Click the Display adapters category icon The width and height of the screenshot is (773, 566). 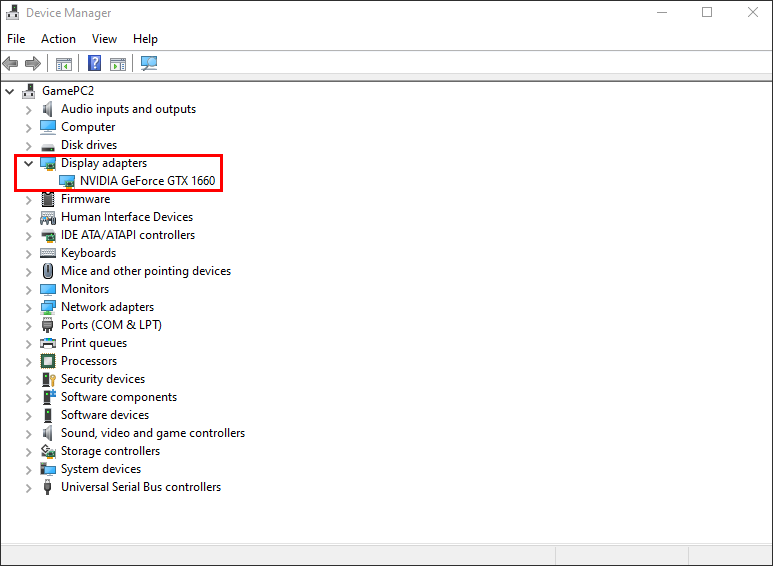tap(48, 163)
